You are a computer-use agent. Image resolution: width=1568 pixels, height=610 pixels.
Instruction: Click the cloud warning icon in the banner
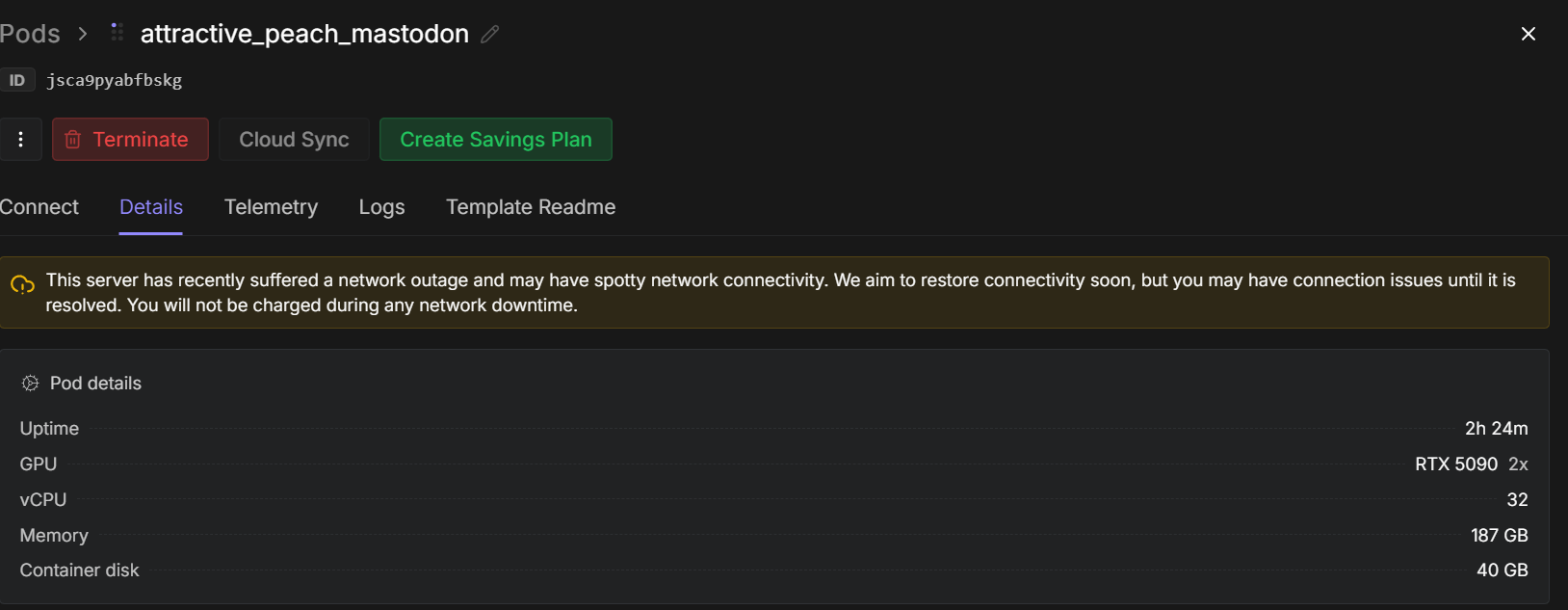pos(22,285)
